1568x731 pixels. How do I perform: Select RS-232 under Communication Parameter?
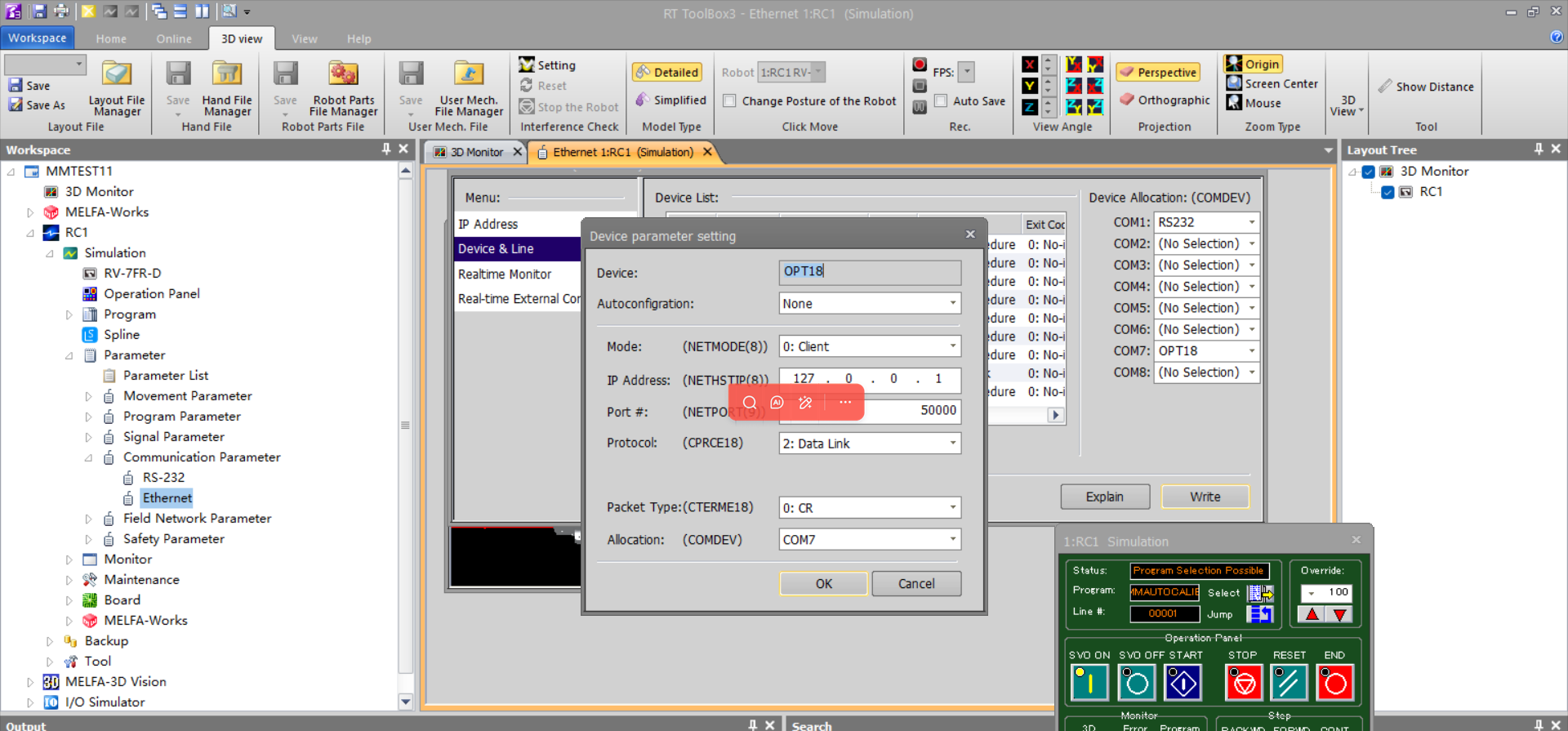[x=163, y=478]
